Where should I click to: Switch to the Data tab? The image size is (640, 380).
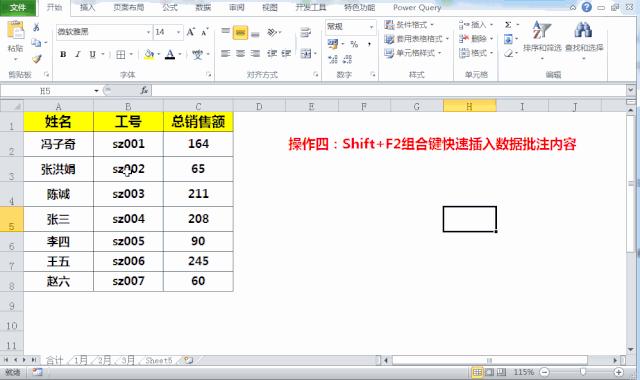click(203, 7)
